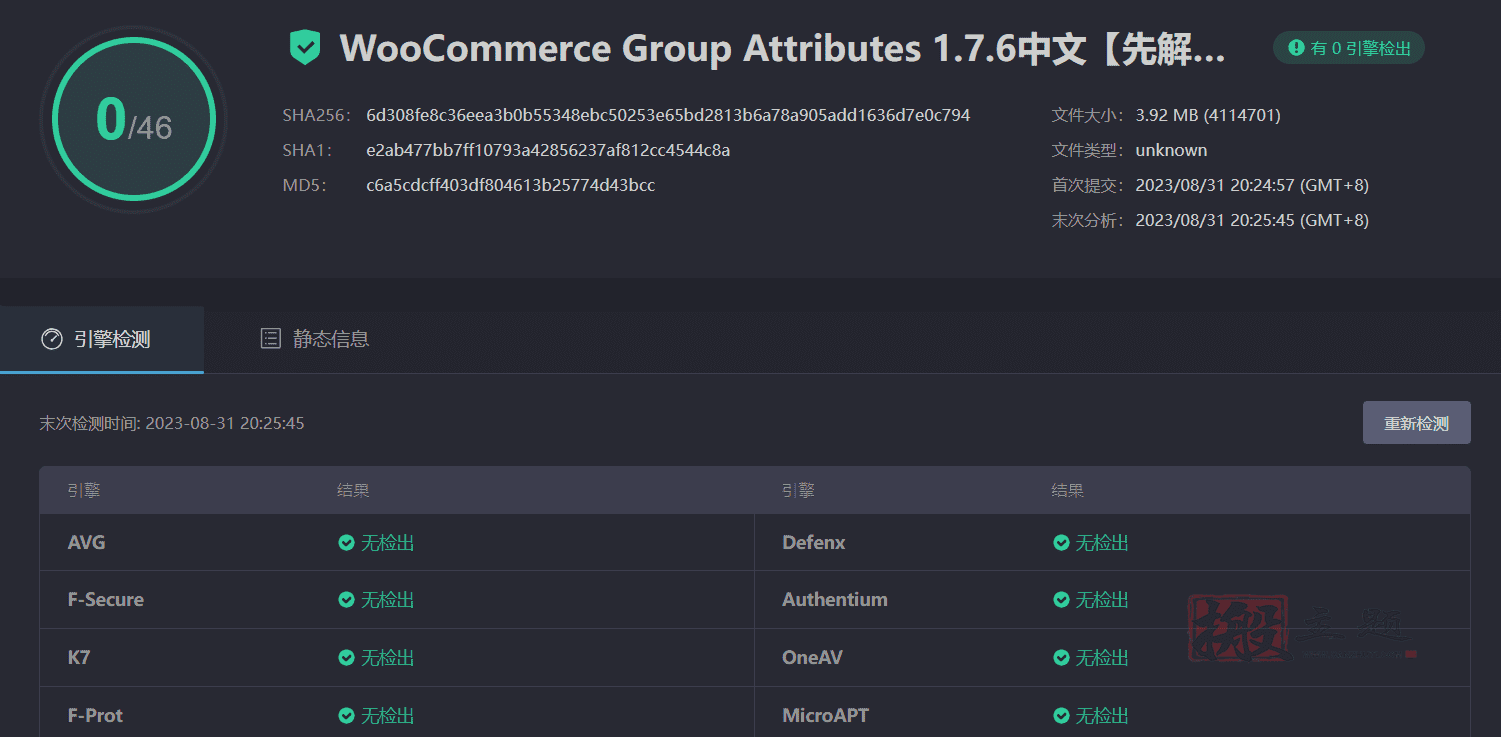Click the check icon in OneAV row
Viewport: 1501px width, 737px height.
(1061, 658)
